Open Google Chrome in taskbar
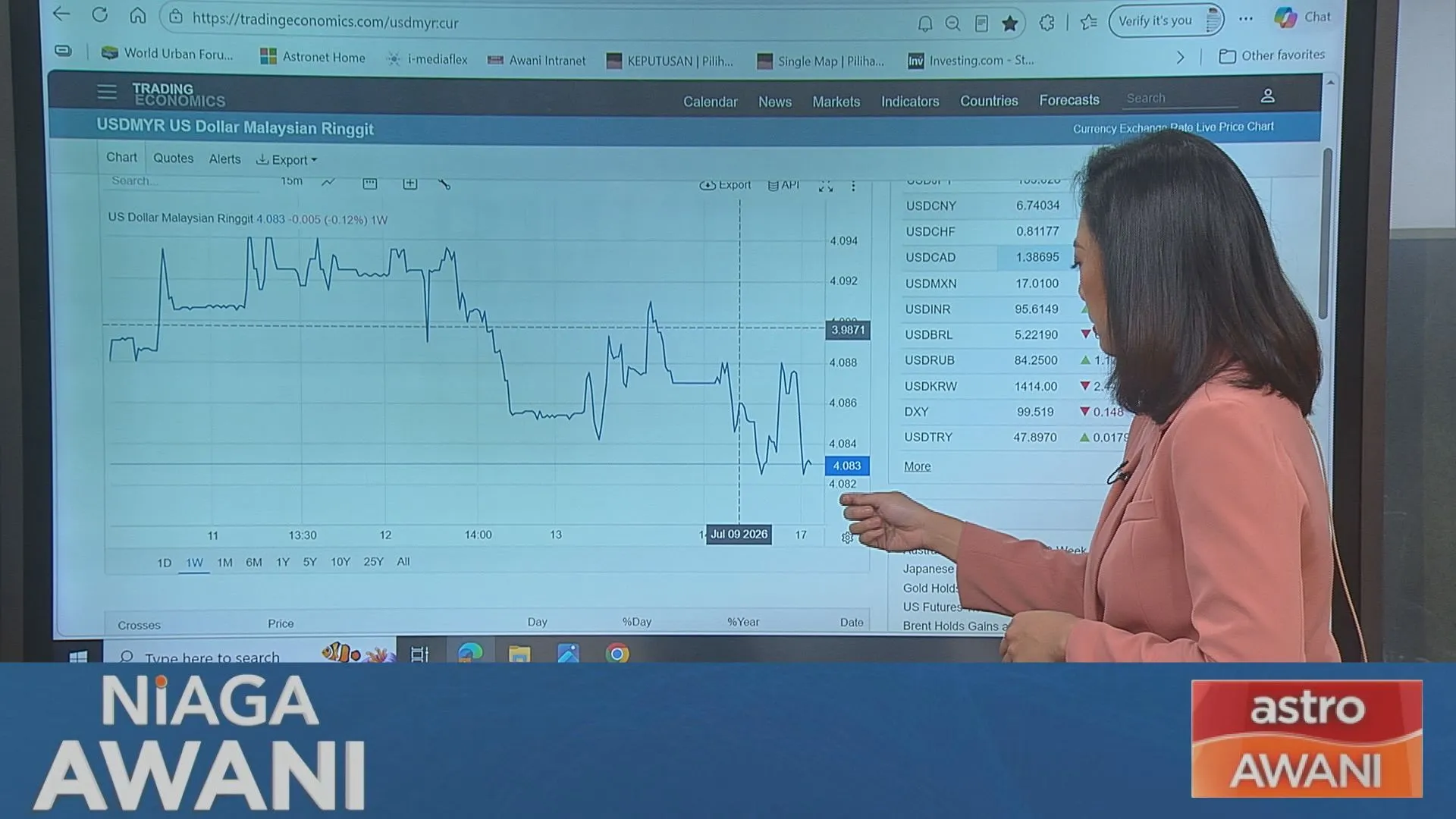 617,653
